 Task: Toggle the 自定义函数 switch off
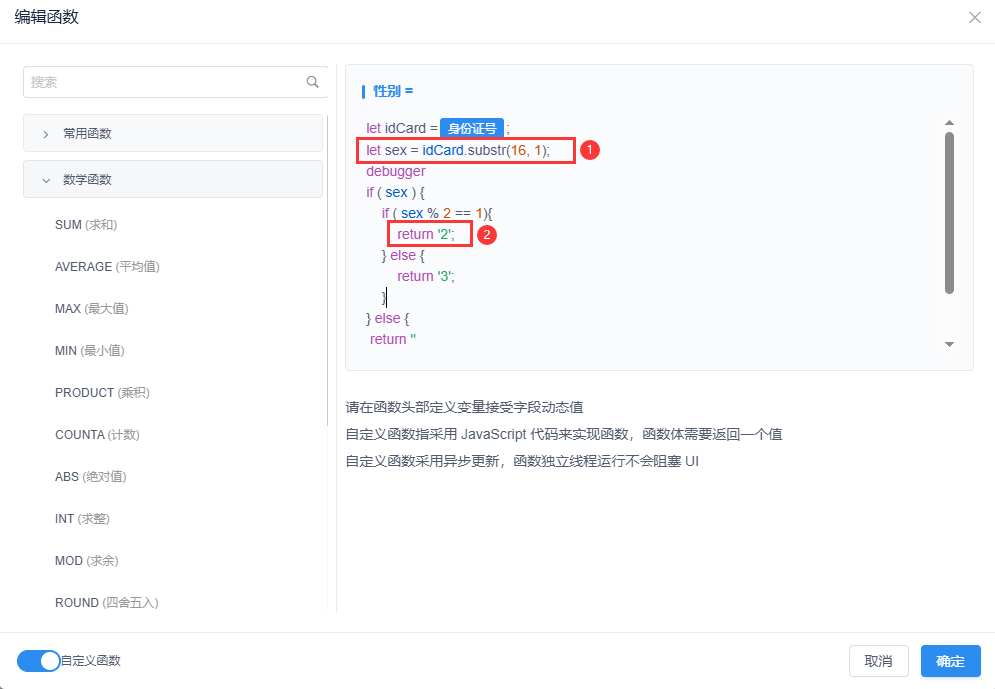coord(39,660)
